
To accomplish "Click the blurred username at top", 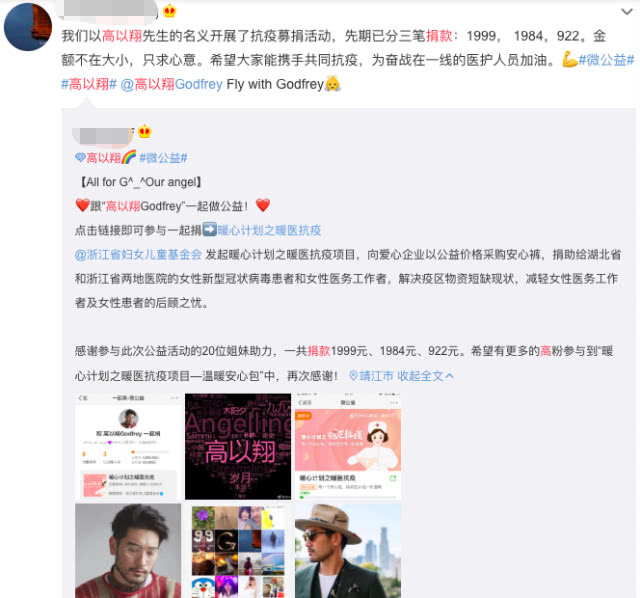I will point(109,11).
